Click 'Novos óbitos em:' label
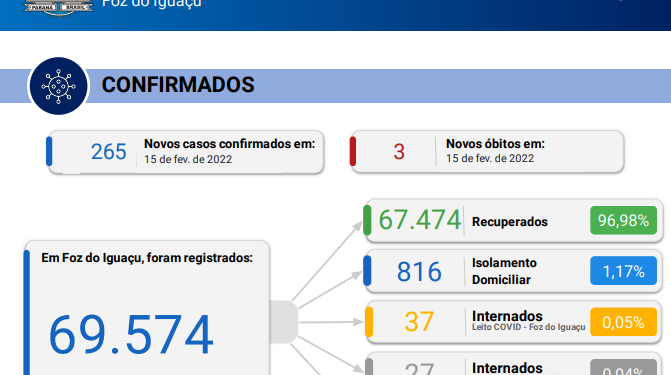This screenshot has height=375, width=671. pyautogui.click(x=495, y=143)
